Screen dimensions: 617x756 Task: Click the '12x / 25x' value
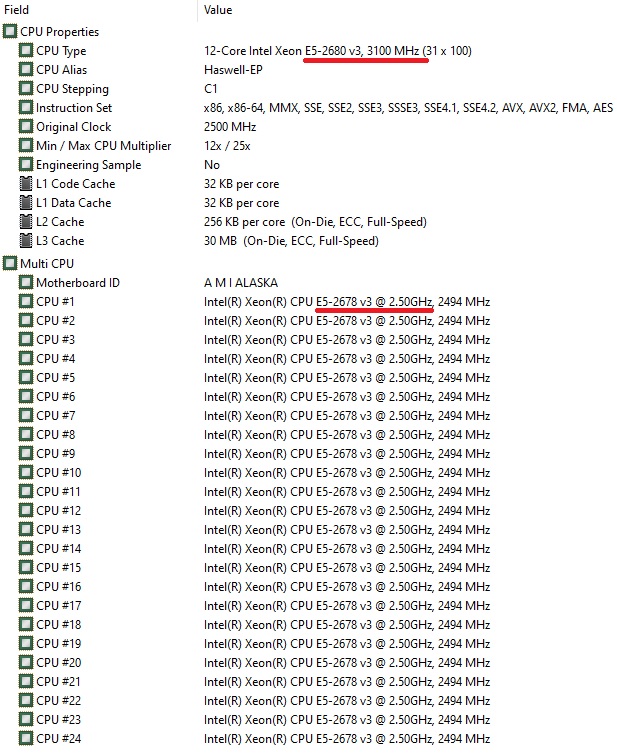click(x=227, y=146)
